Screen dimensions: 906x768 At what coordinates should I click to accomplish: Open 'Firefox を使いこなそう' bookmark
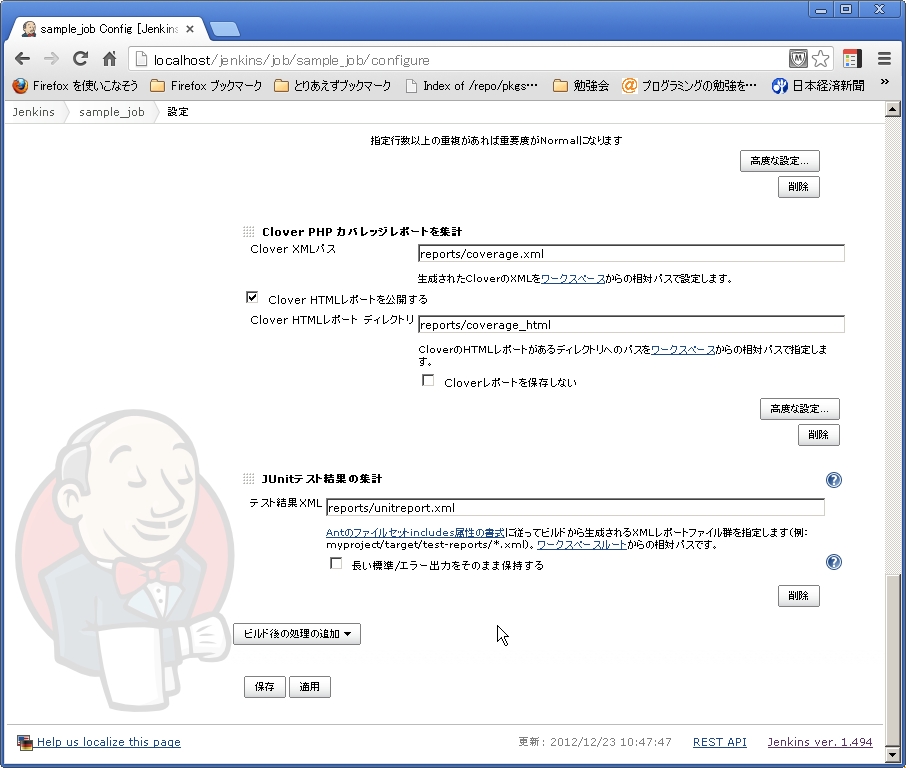(x=76, y=86)
